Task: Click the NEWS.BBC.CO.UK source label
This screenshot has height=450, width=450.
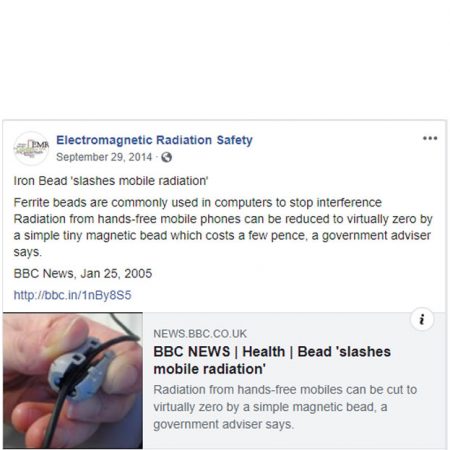Action: point(200,334)
